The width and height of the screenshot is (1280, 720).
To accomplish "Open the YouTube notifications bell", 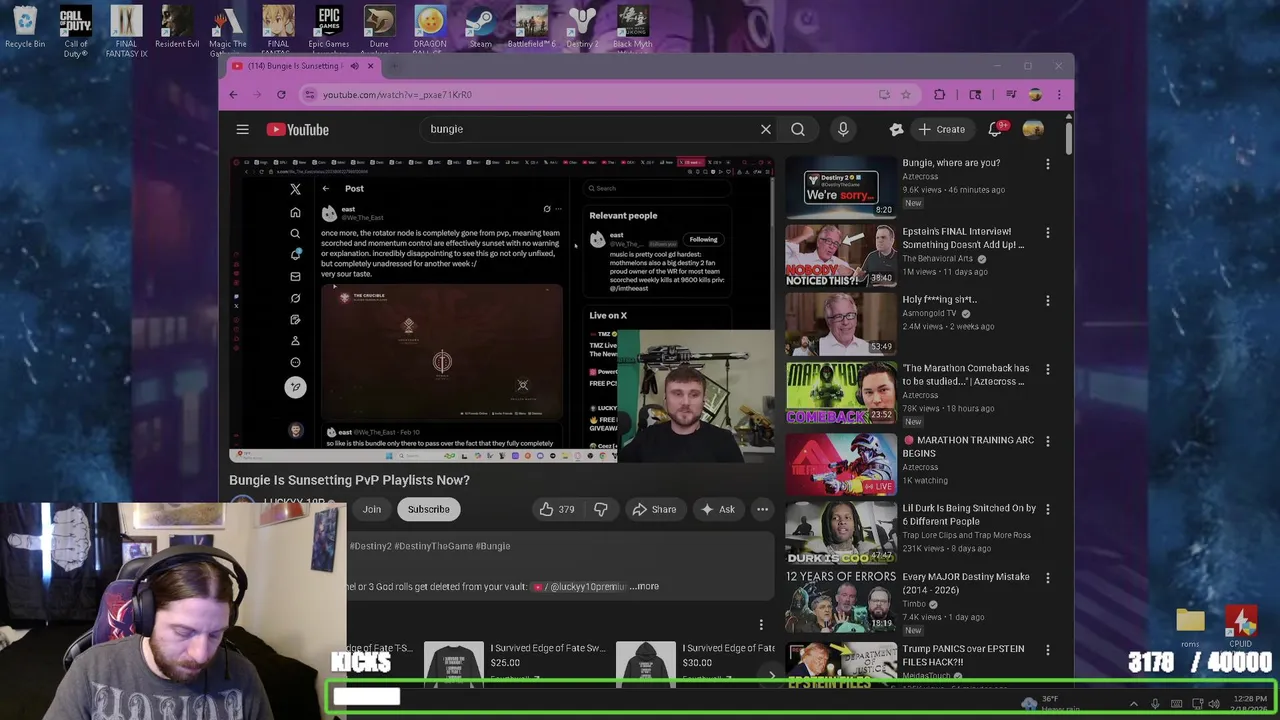I will tap(996, 129).
